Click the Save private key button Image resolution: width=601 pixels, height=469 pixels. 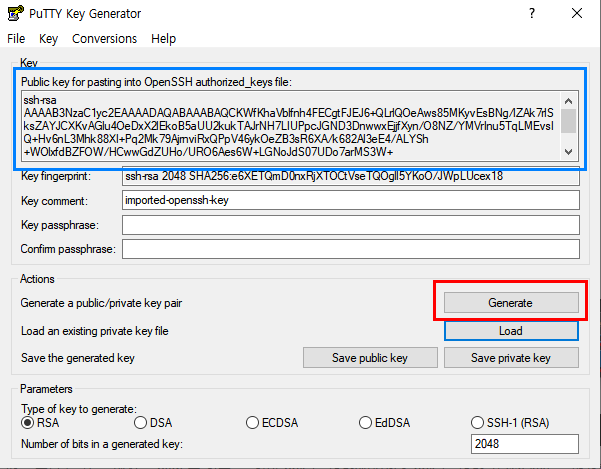[511, 357]
